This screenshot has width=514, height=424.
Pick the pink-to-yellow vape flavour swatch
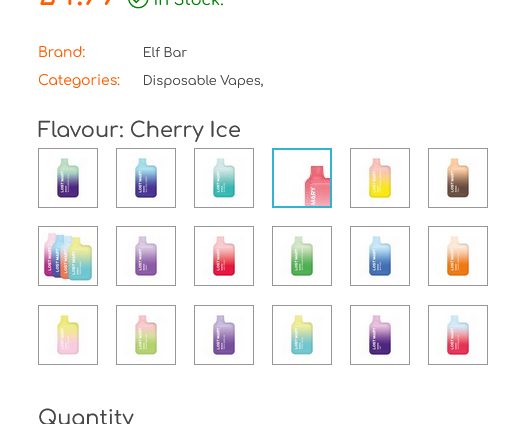[x=380, y=178]
